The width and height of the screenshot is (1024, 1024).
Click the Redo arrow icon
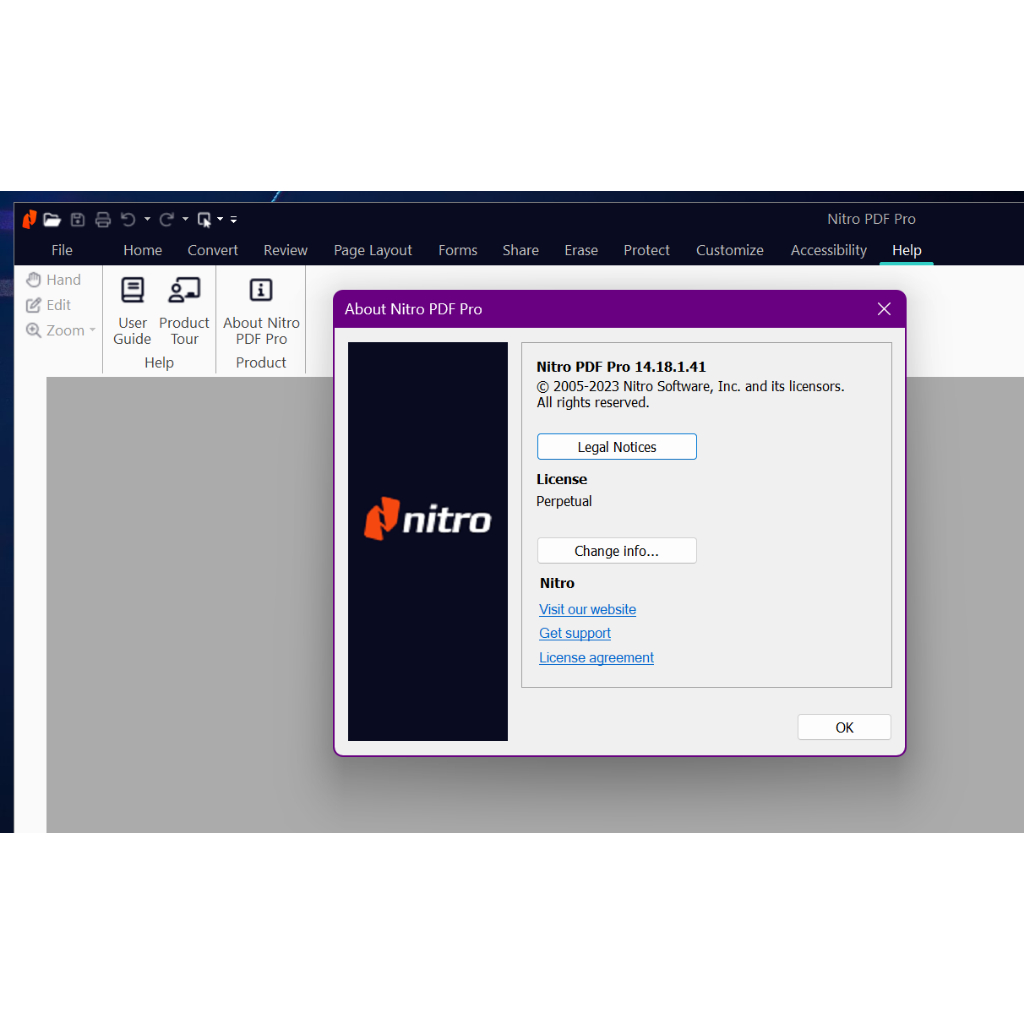(x=166, y=219)
